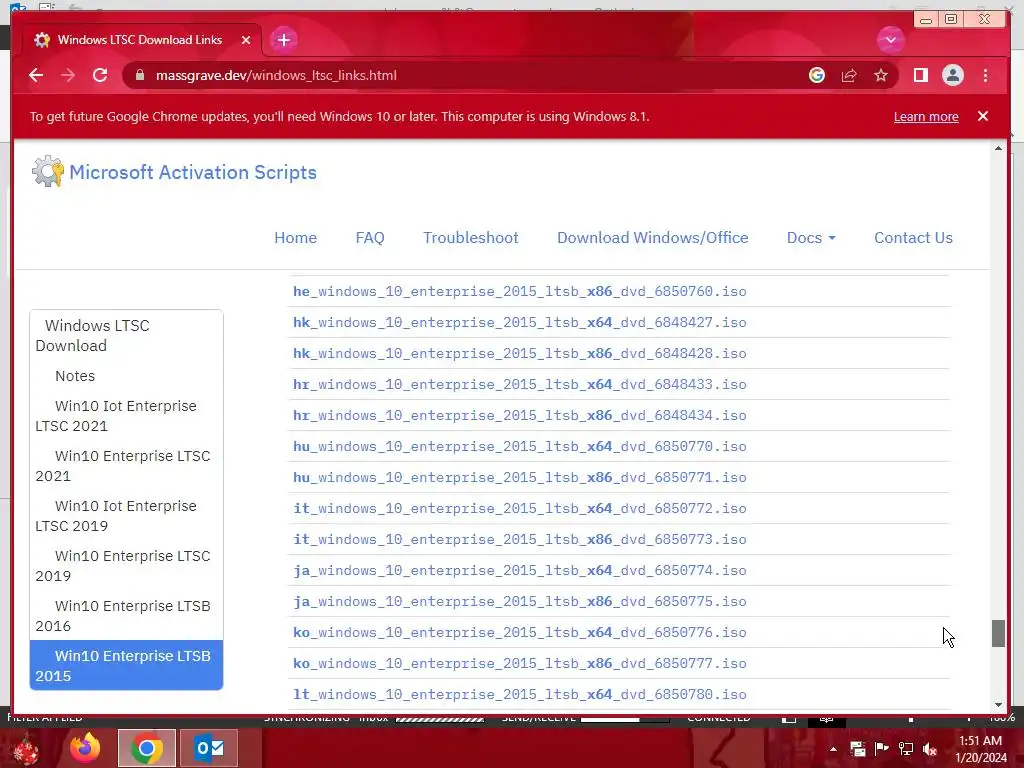Screen dimensions: 1024x768
Task: Close the Windows LTSC Download Links tab
Action: [x=246, y=40]
